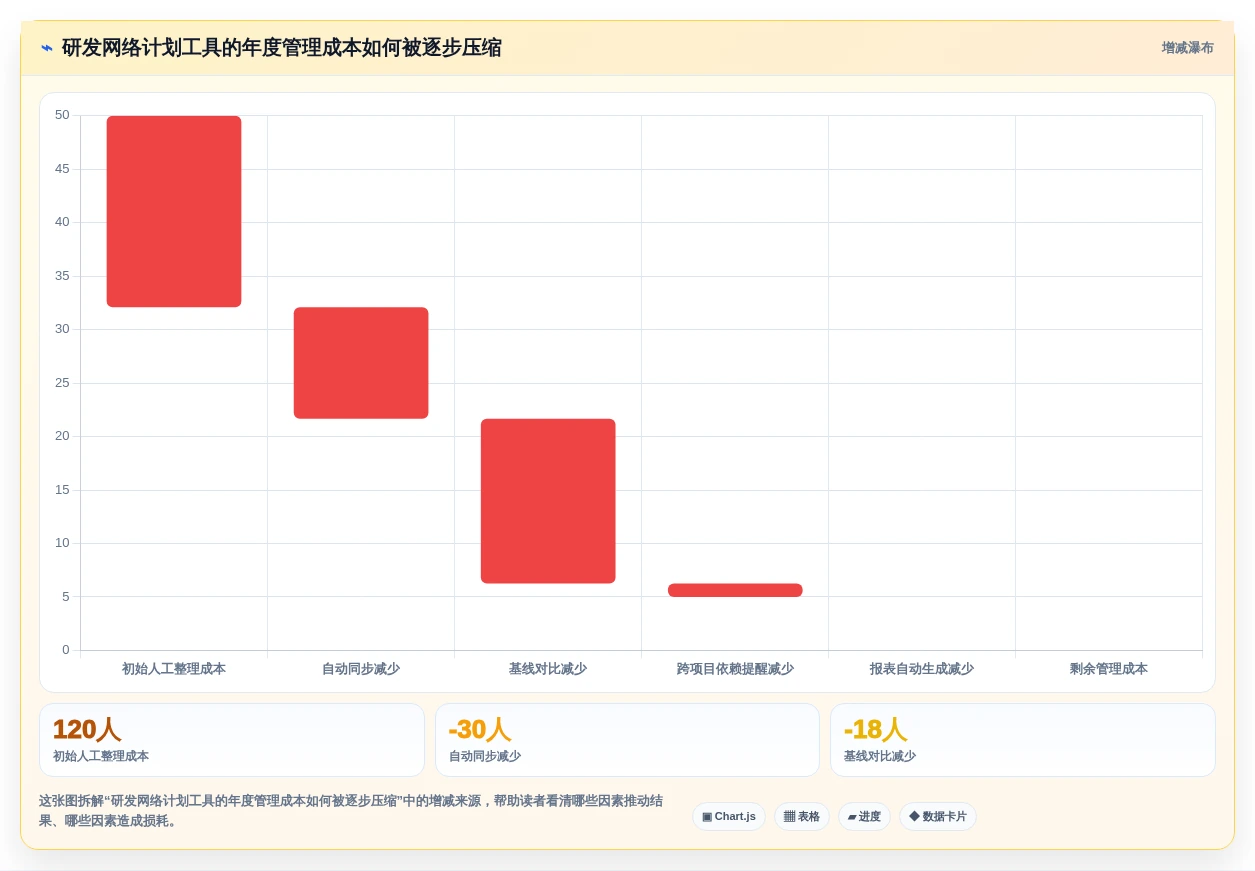1255x871 pixels.
Task: Select the 初始人工整理成本 red bar
Action: pos(174,211)
